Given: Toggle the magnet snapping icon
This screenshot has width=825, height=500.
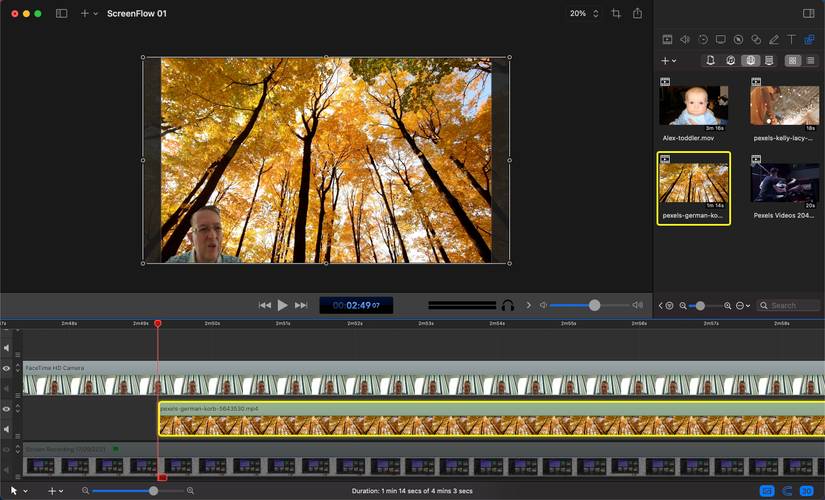Looking at the screenshot, I should [x=787, y=491].
